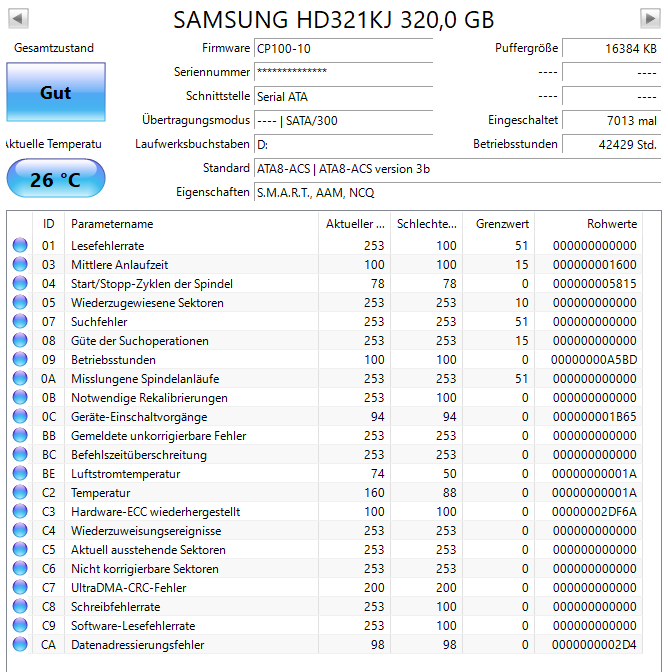Click the status orb for Mittlere Anlaufzeit
The image size is (668, 672).
pos(20,264)
